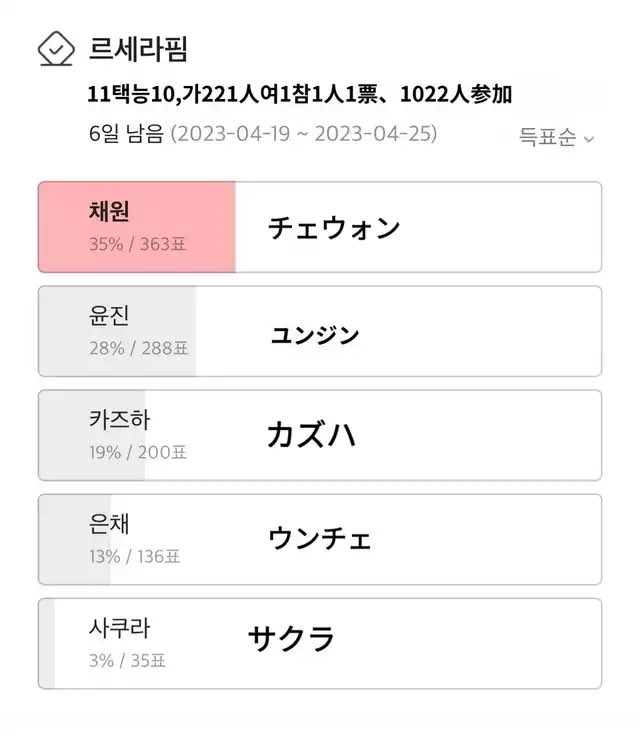Click the ユンジン label
This screenshot has width=640, height=755.
pos(315,335)
